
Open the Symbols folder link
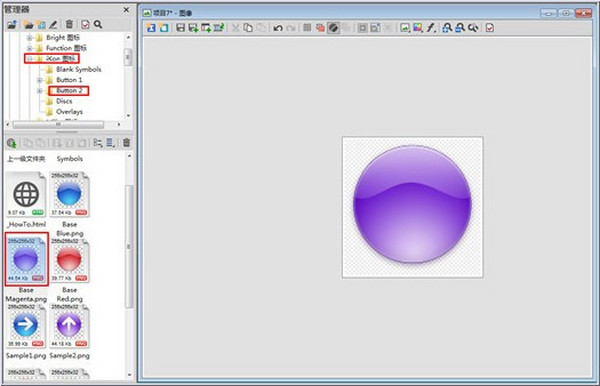(x=70, y=158)
